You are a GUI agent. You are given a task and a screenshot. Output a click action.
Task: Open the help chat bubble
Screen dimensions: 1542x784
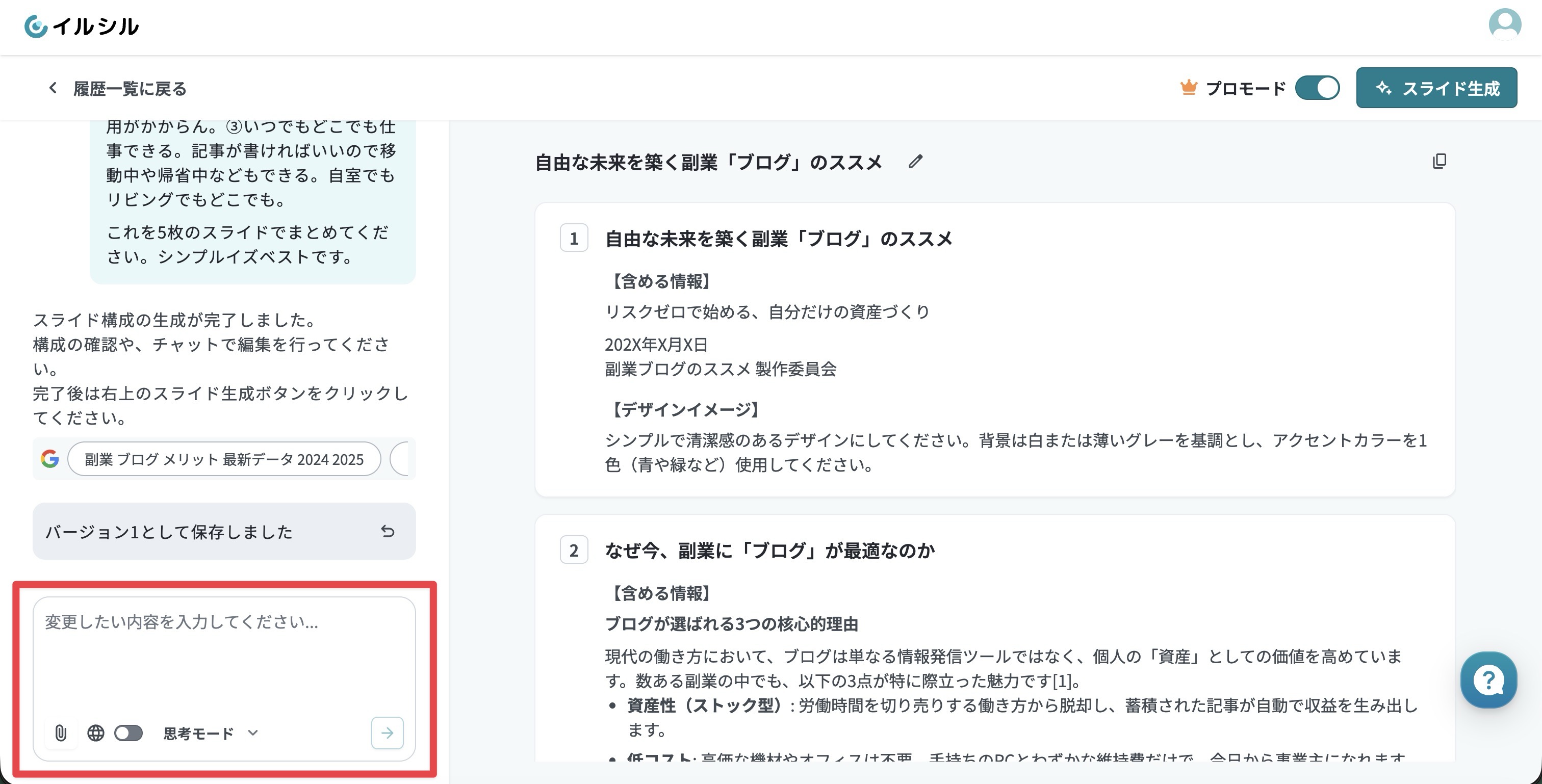(1489, 680)
